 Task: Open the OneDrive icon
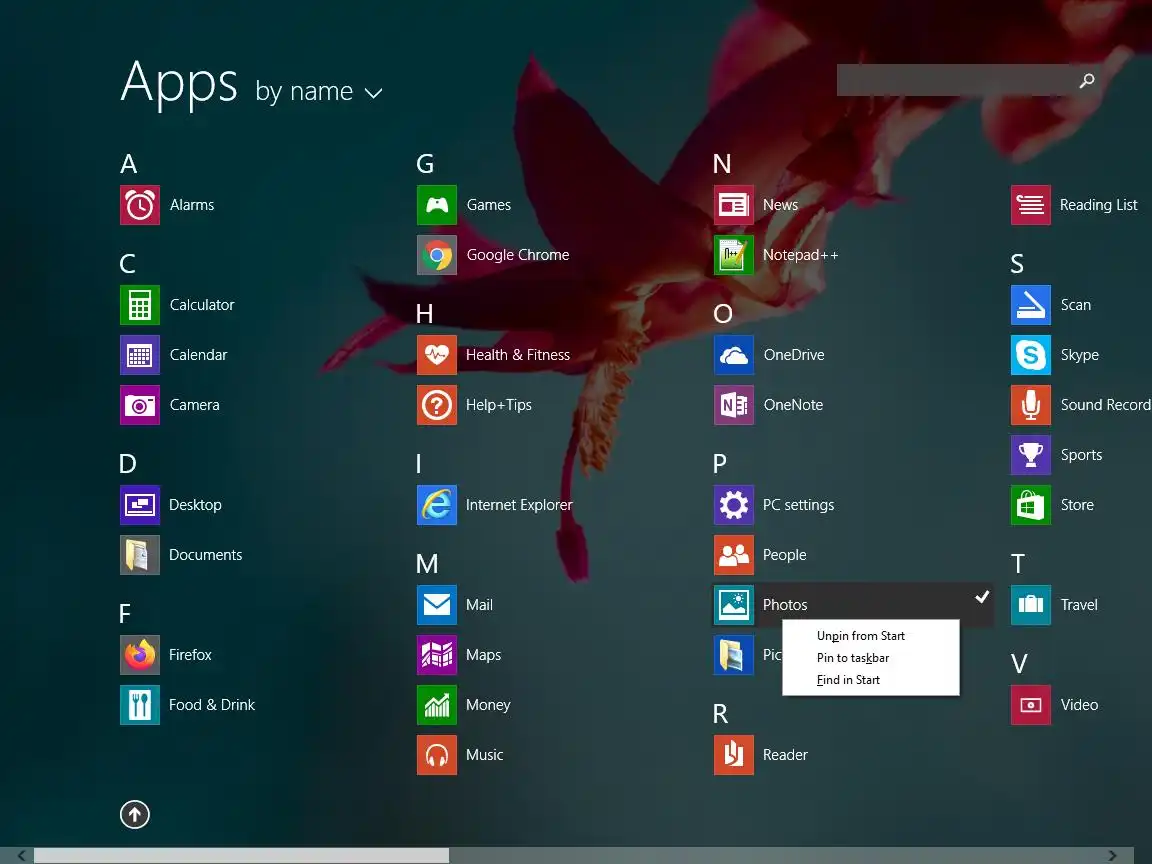click(733, 355)
